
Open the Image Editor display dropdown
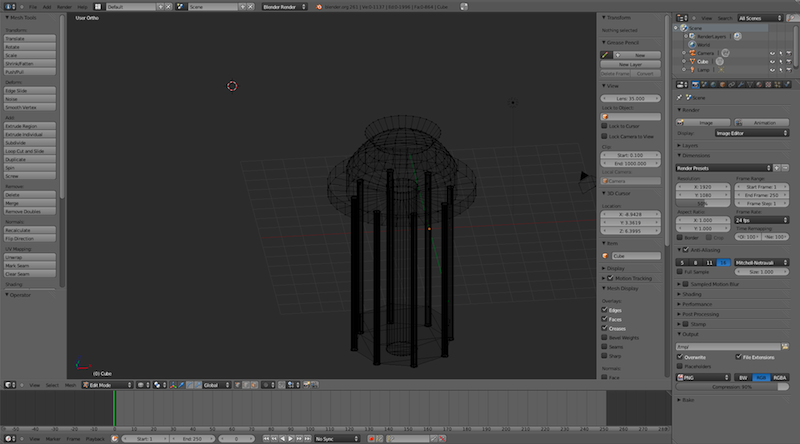coord(752,133)
